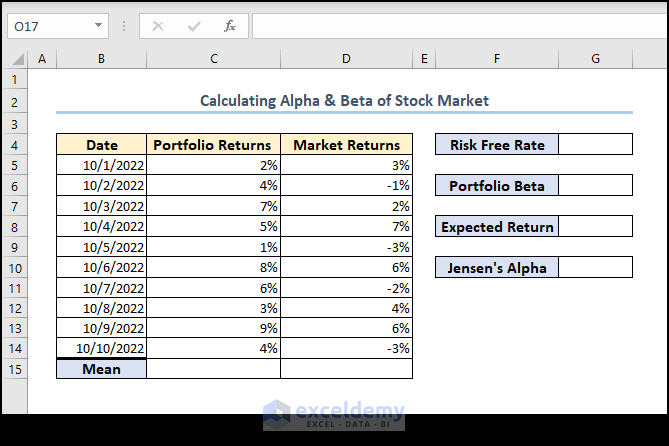Click the empty Portfolio Beta value cell

[x=595, y=186]
